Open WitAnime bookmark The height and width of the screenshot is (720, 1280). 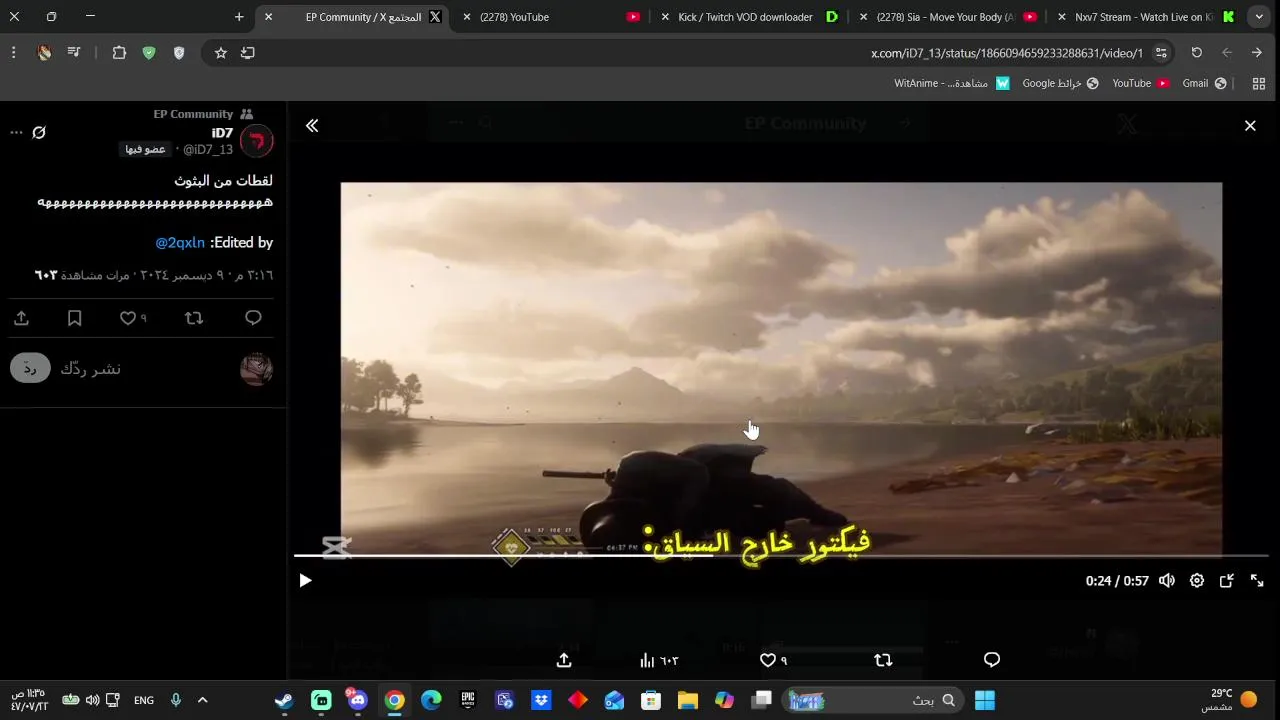click(x=952, y=84)
